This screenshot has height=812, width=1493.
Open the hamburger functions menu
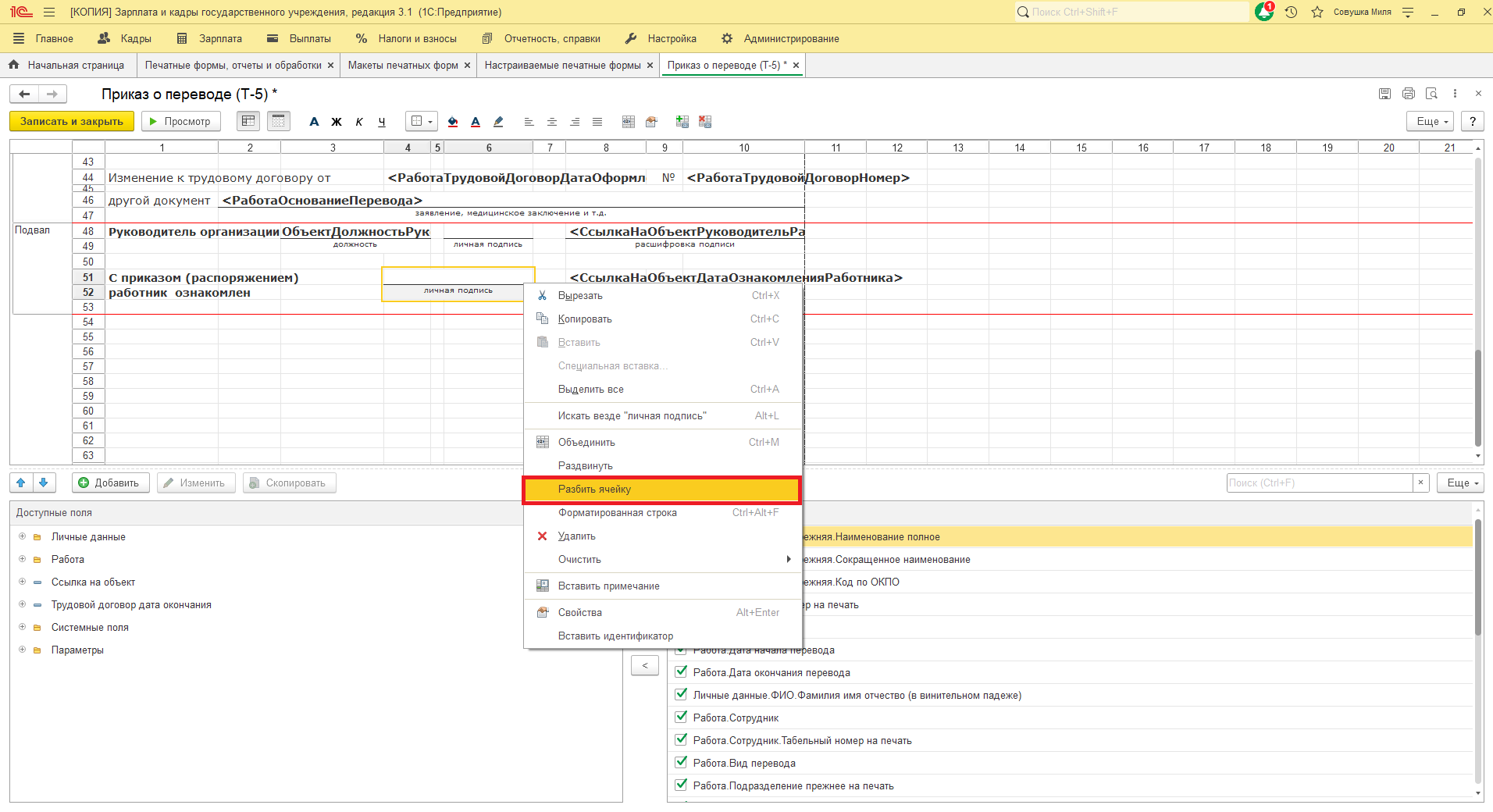[49, 12]
